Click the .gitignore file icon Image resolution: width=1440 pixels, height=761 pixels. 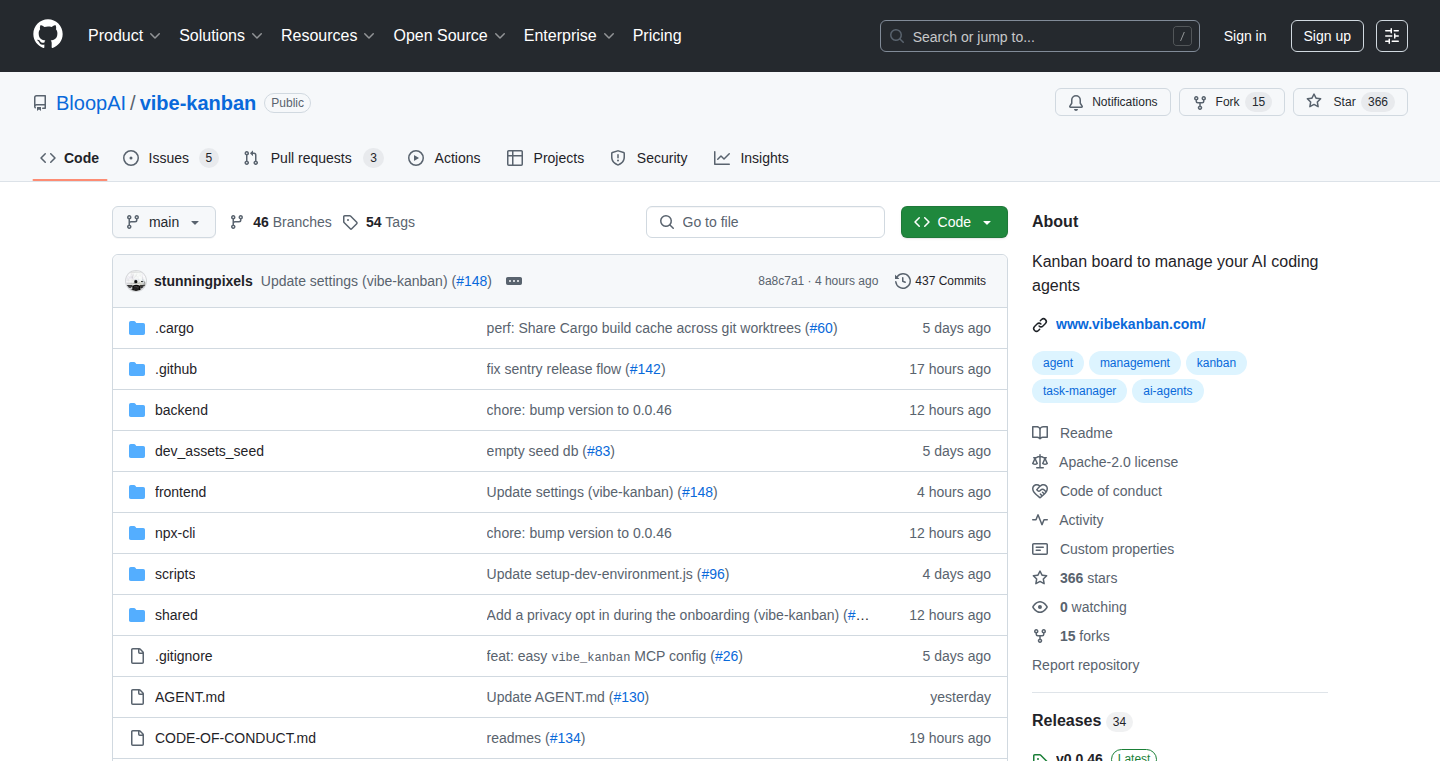[137, 656]
